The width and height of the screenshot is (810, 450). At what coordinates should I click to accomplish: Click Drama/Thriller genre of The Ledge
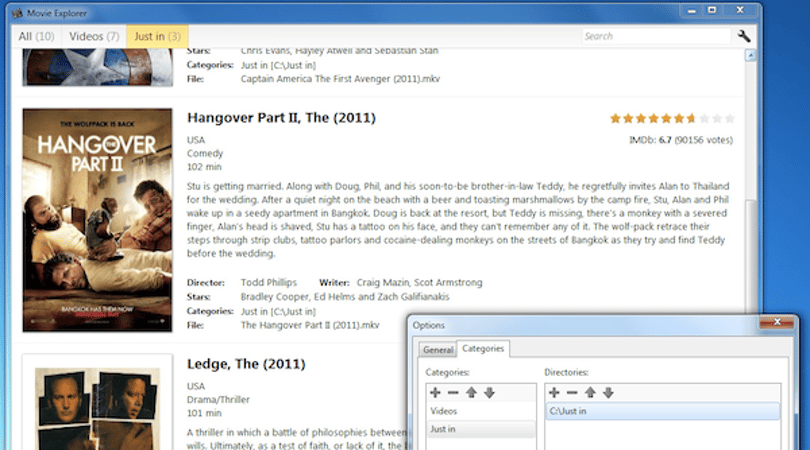point(218,400)
